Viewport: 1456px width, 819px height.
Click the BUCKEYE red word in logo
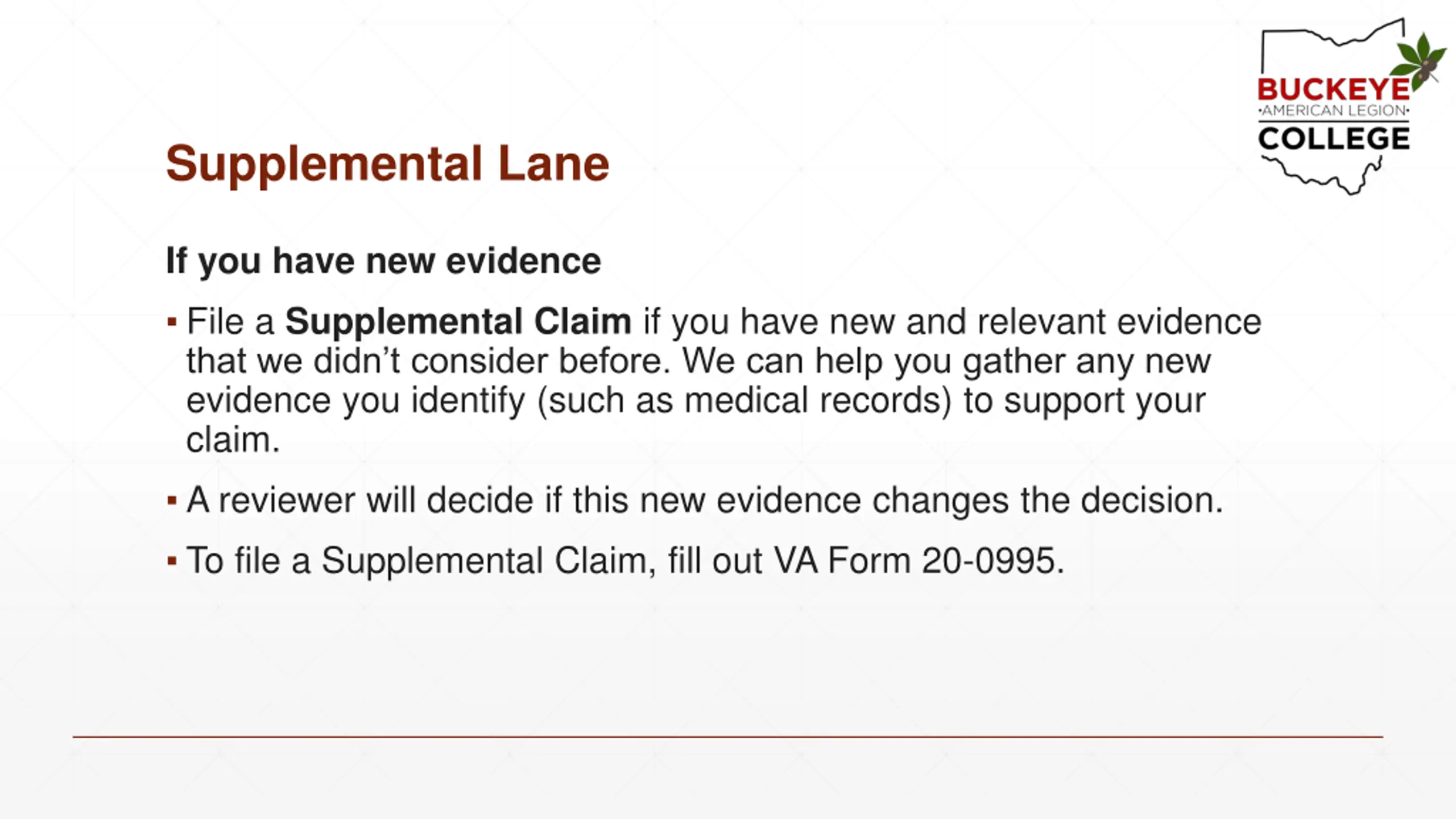(1334, 90)
